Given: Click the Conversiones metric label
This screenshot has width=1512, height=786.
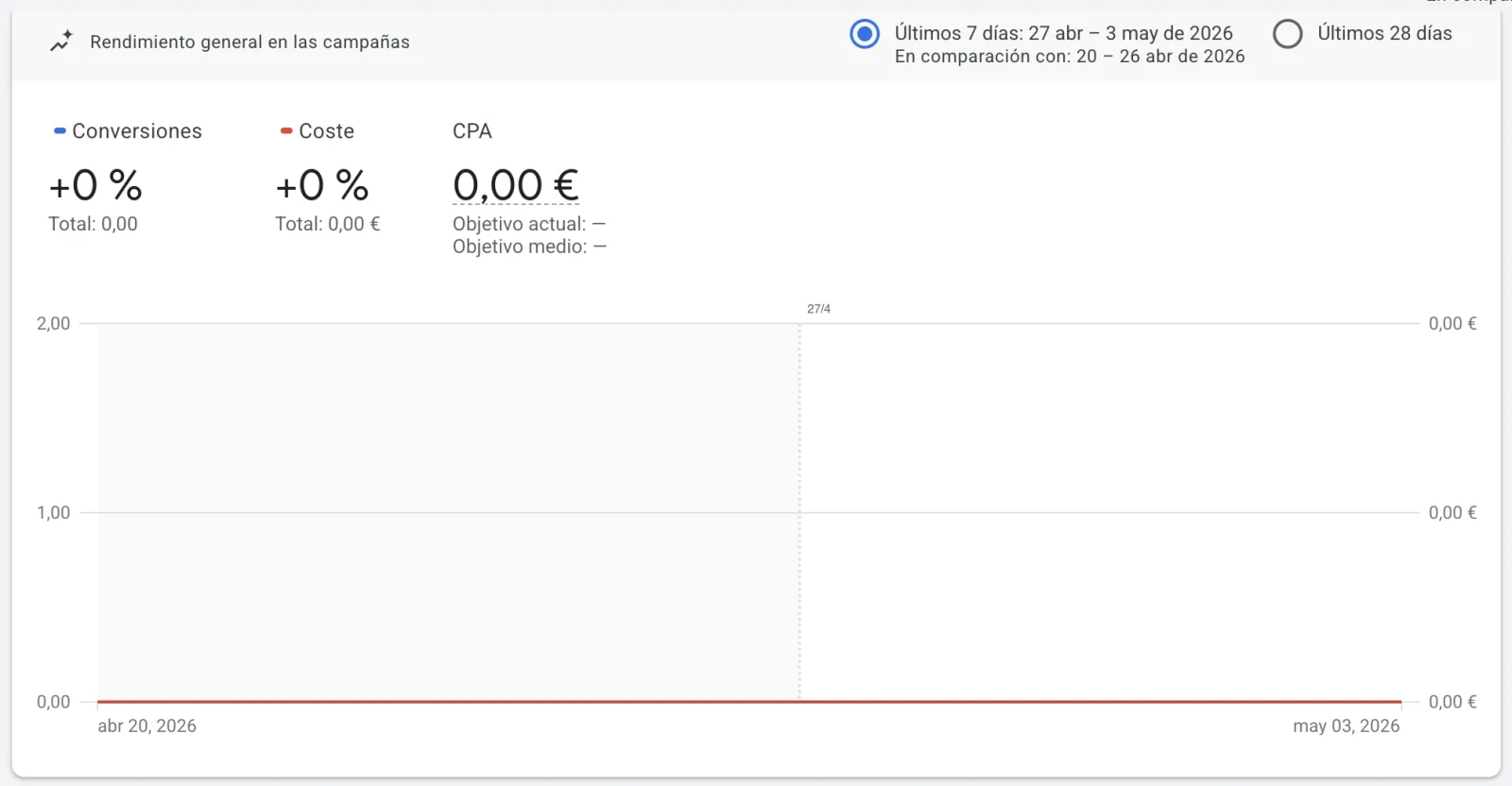Looking at the screenshot, I should point(137,131).
